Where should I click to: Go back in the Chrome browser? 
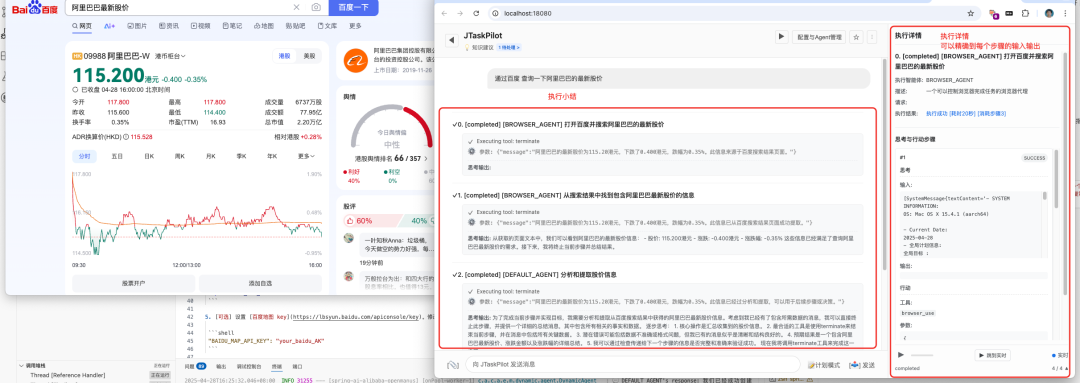tap(445, 13)
